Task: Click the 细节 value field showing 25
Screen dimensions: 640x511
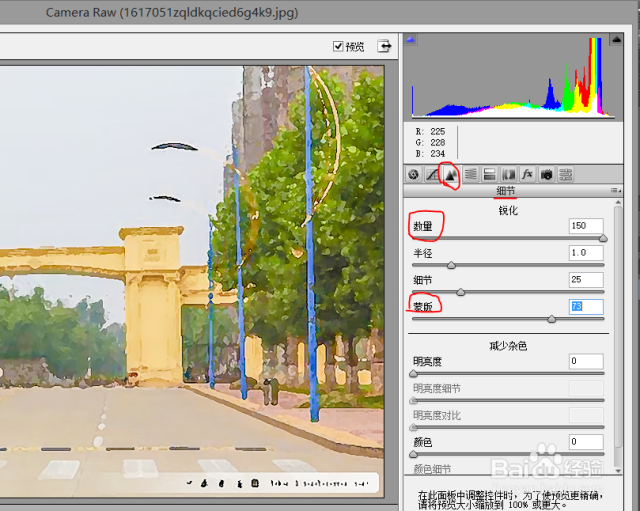Action: tap(586, 280)
